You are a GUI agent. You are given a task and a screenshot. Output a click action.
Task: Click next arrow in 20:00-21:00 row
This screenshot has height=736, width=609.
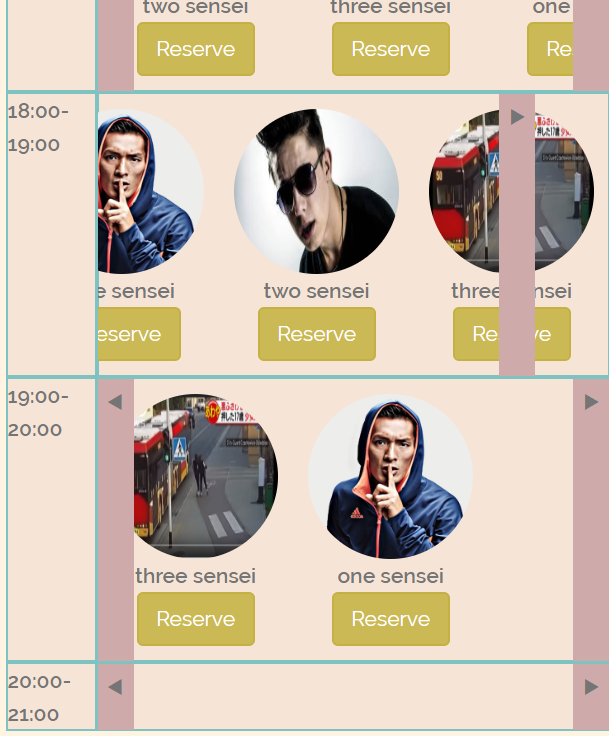coord(591,687)
